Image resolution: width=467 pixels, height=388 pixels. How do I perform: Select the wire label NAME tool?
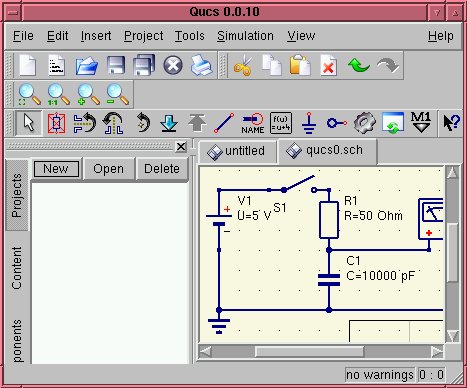tap(253, 123)
